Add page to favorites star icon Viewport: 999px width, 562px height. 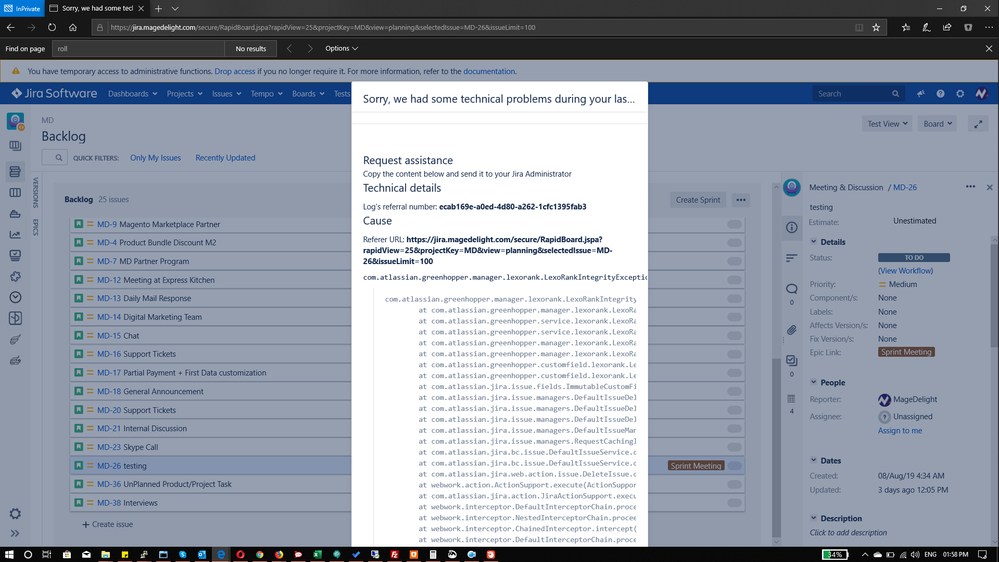click(876, 27)
